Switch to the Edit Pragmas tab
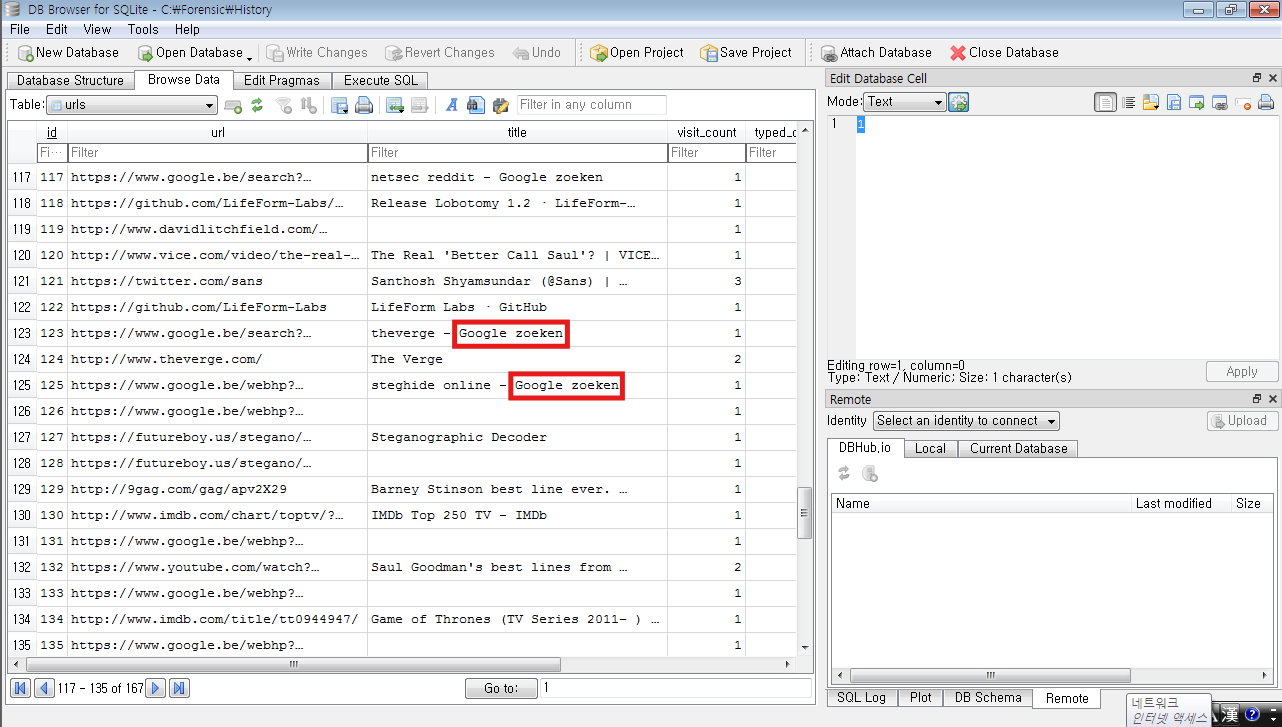1282x727 pixels. click(x=282, y=80)
